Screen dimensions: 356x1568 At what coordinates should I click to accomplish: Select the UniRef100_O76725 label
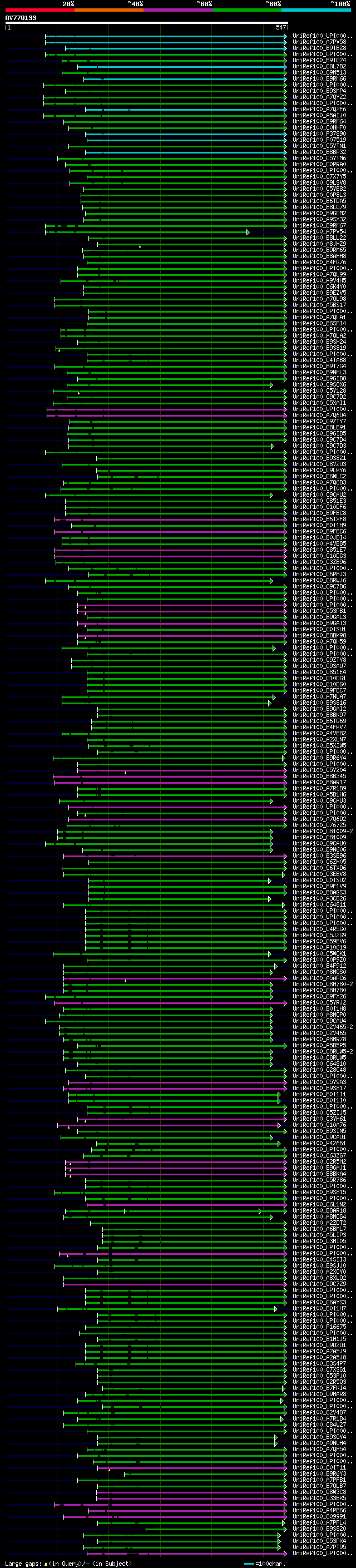[x=319, y=825]
